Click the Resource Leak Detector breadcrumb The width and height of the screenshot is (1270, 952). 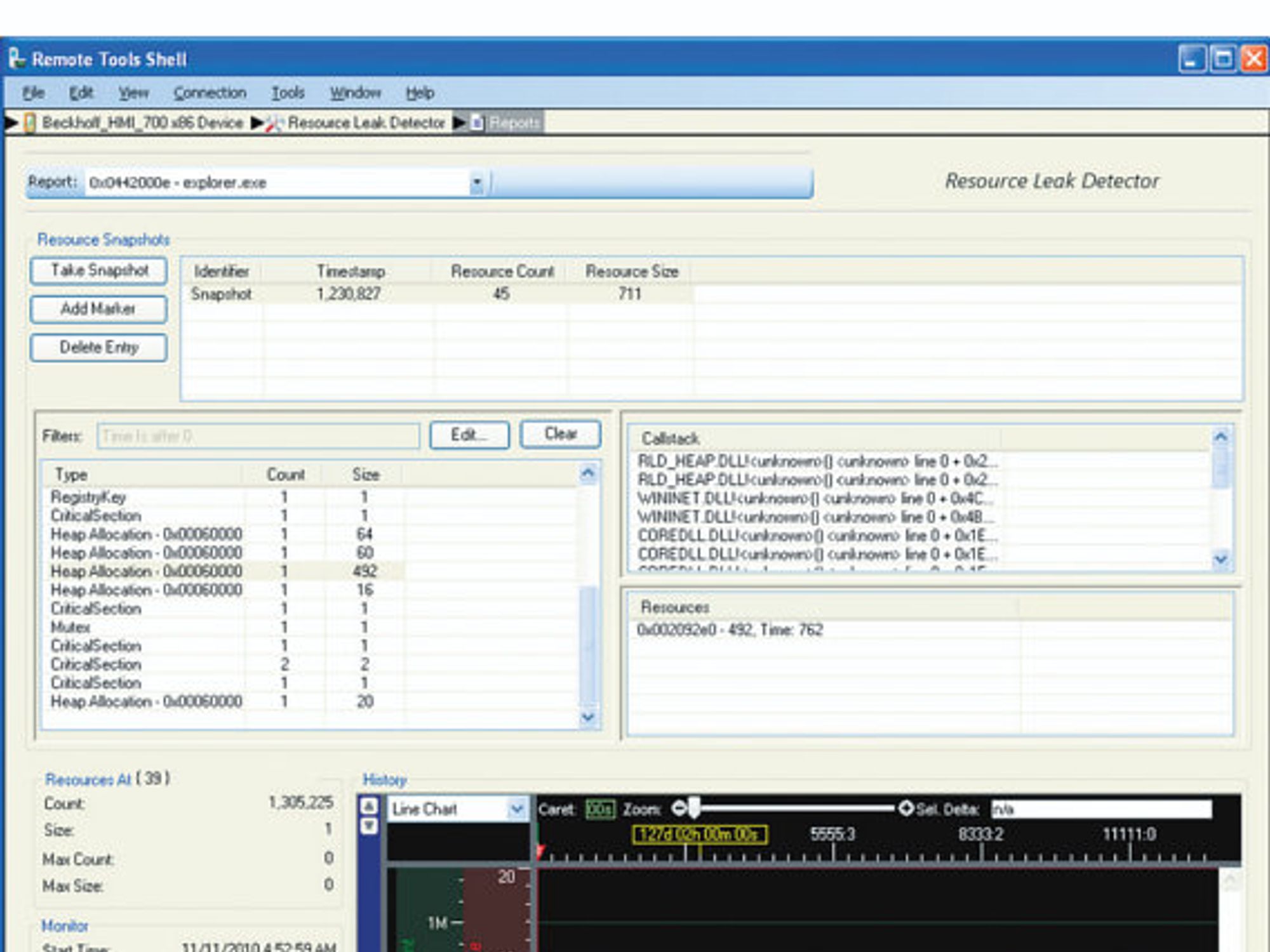pyautogui.click(x=366, y=122)
